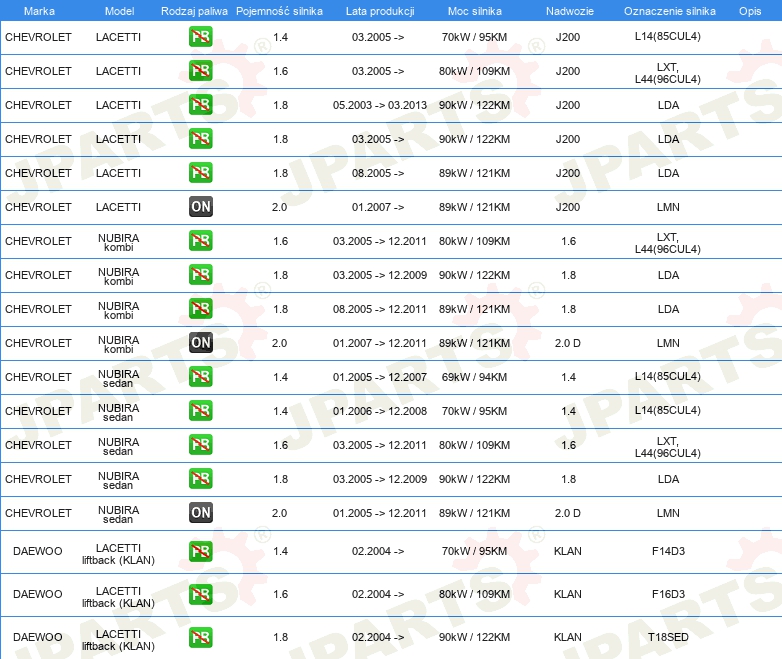The image size is (782, 659).
Task: Click 70kW / 95KM in the Daewoo F14D3 row
Action: click(x=474, y=551)
